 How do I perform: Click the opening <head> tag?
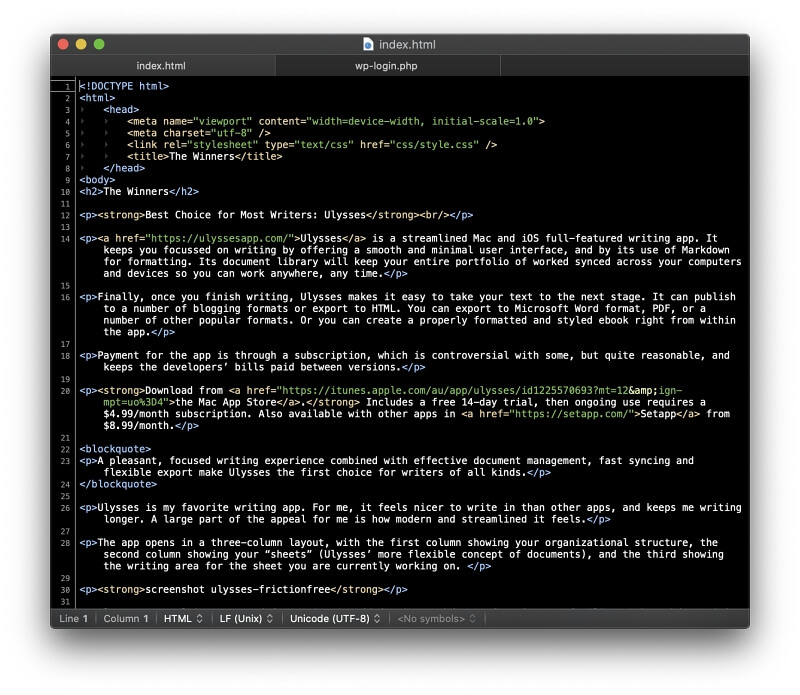click(121, 110)
